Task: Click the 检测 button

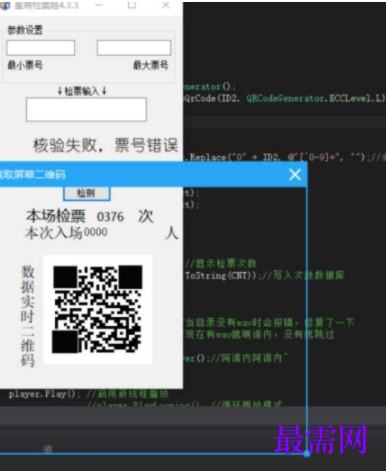Action: 87,193
